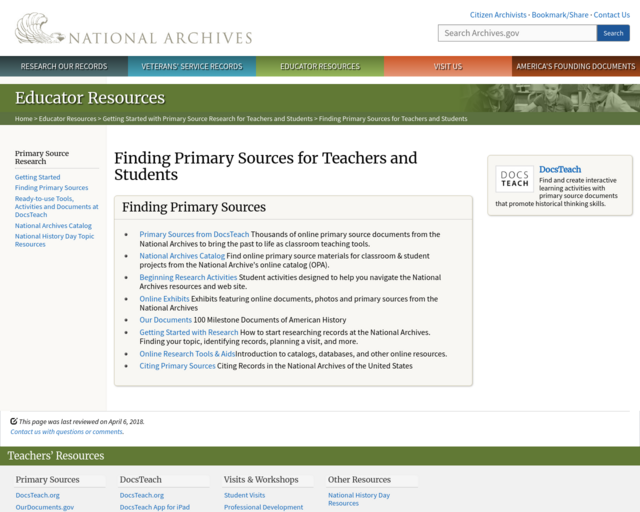This screenshot has width=640, height=512.
Task: Open Finding Primary Sources sidebar link
Action: (51, 188)
